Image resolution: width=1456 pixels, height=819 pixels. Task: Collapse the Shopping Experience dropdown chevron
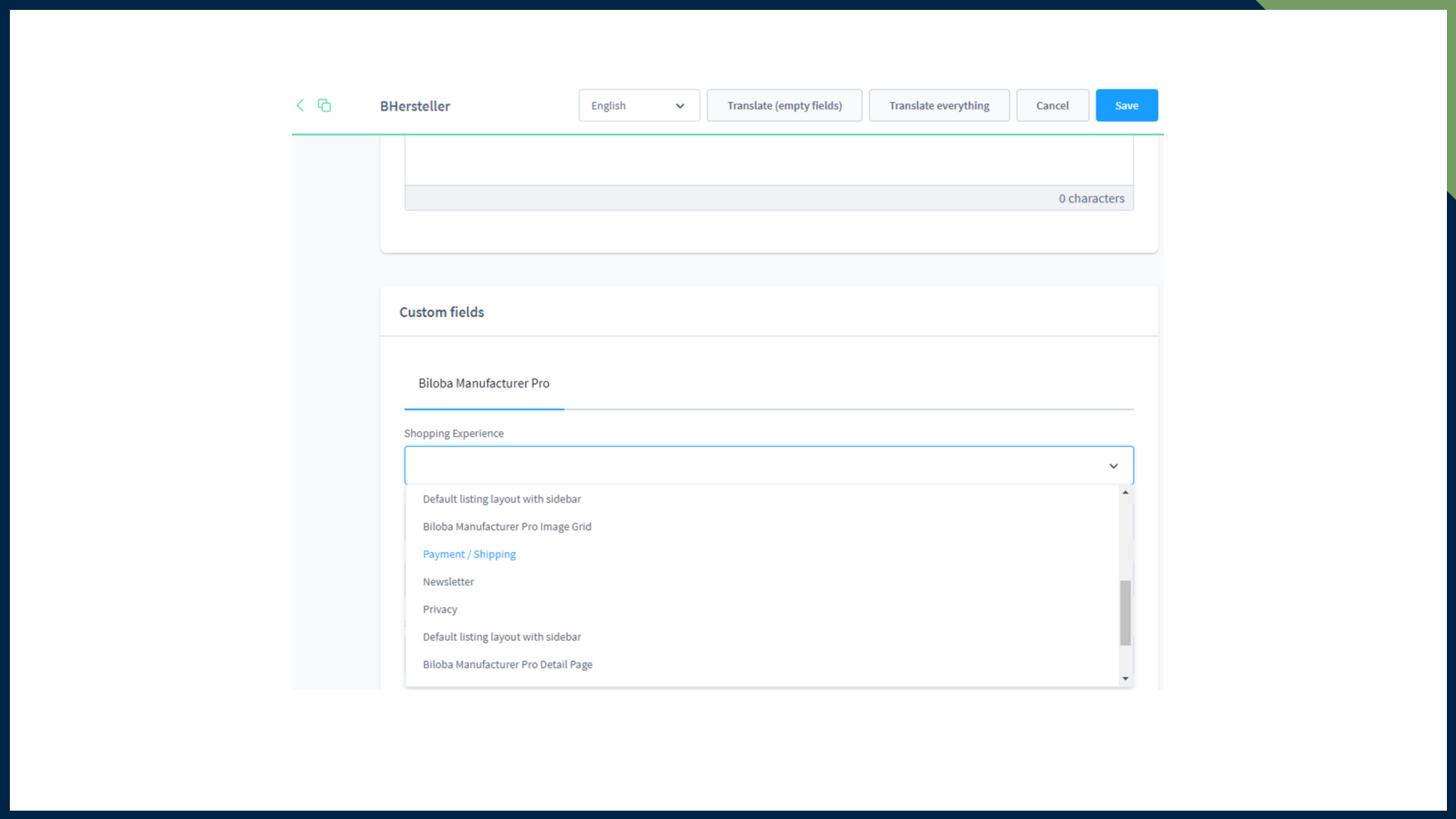point(1113,466)
